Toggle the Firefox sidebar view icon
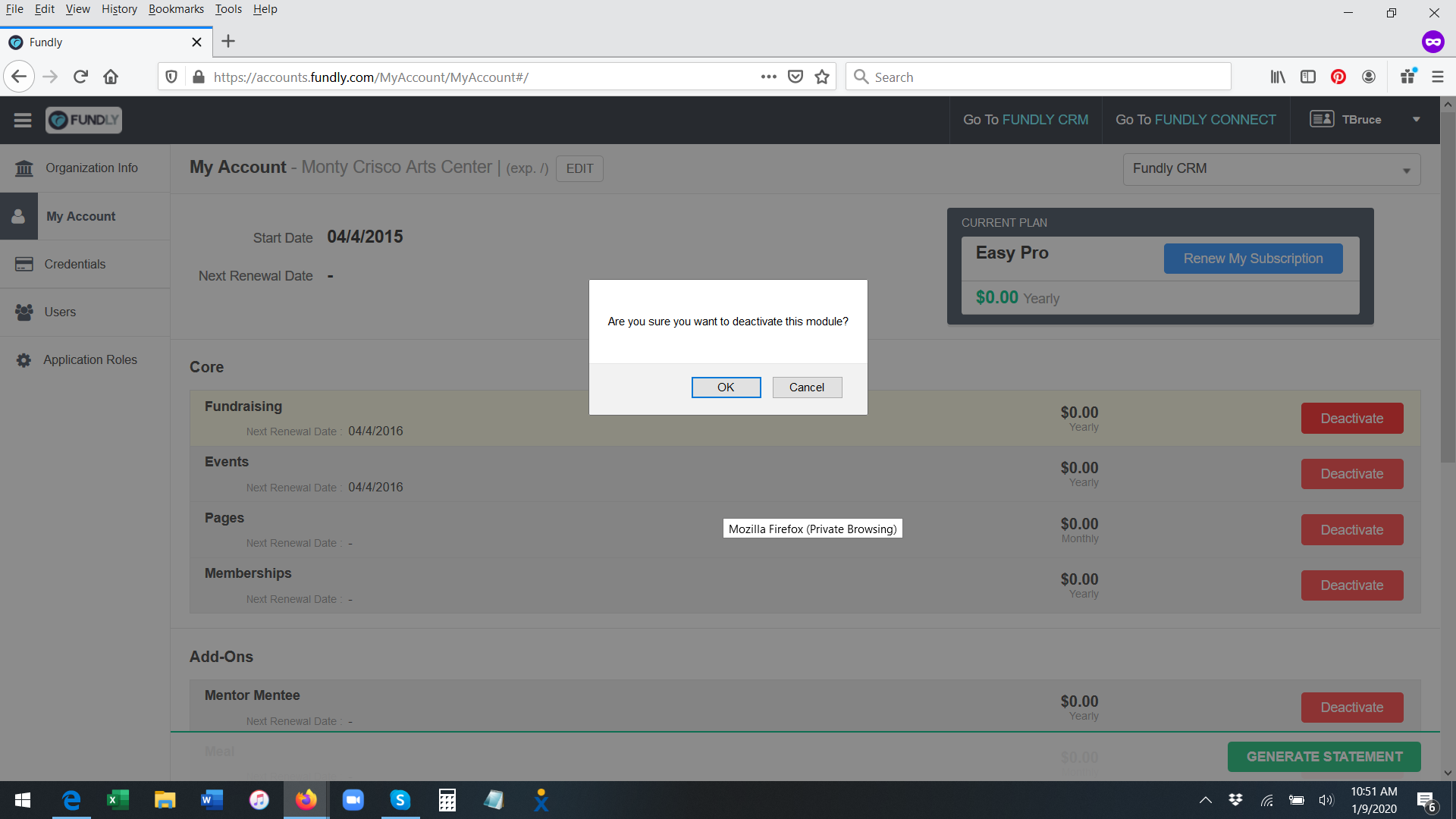The height and width of the screenshot is (819, 1456). coord(1308,77)
